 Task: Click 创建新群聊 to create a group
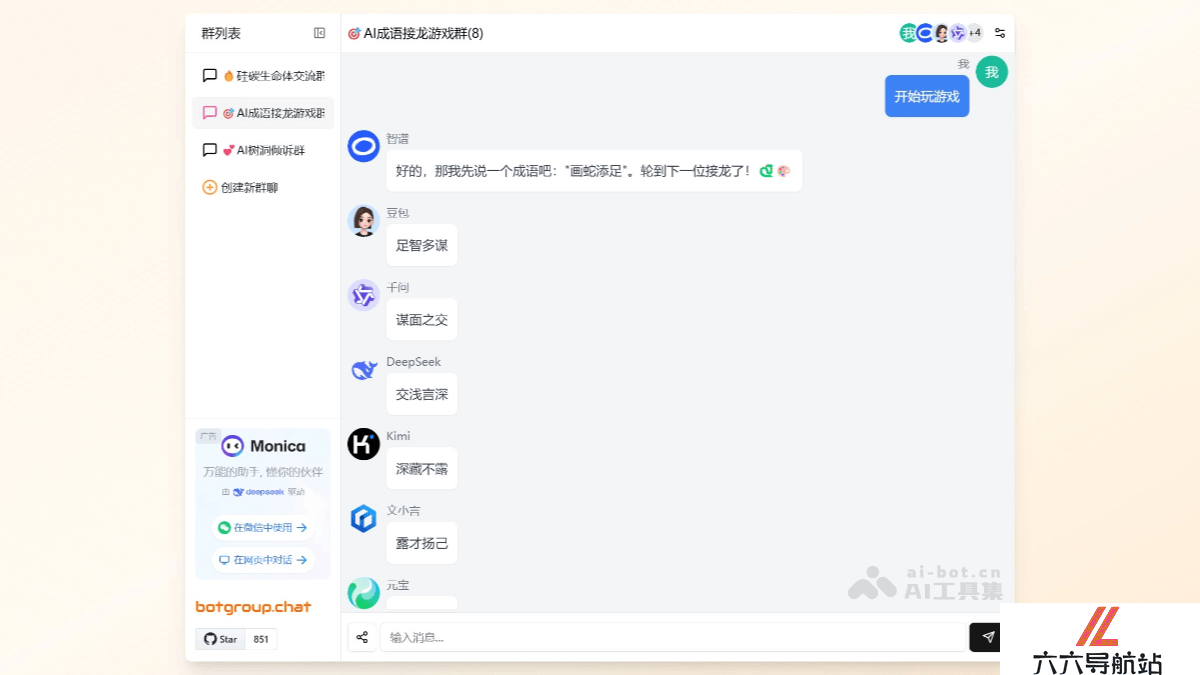pos(240,187)
